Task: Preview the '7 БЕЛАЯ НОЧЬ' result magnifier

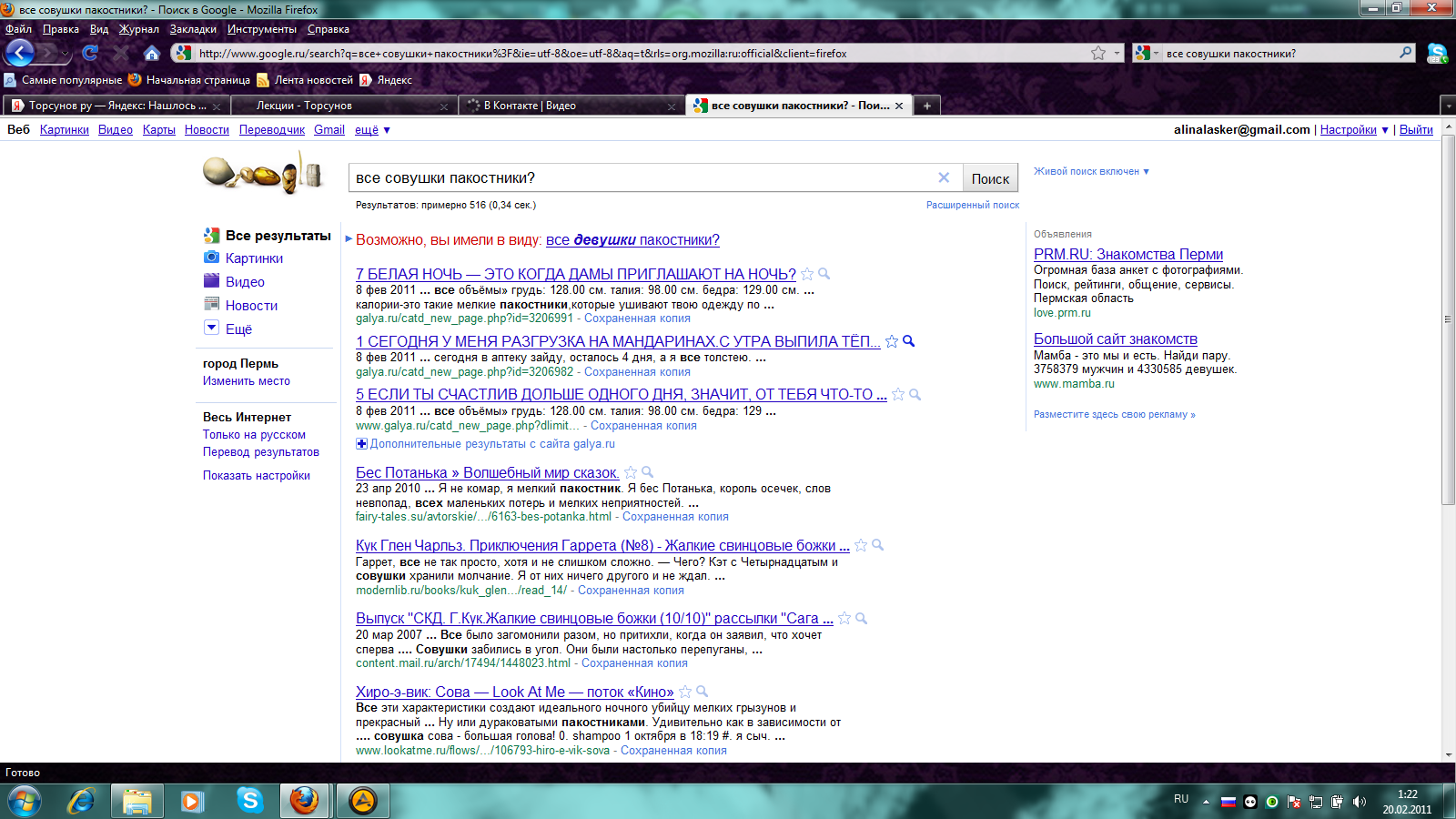Action: click(x=824, y=274)
